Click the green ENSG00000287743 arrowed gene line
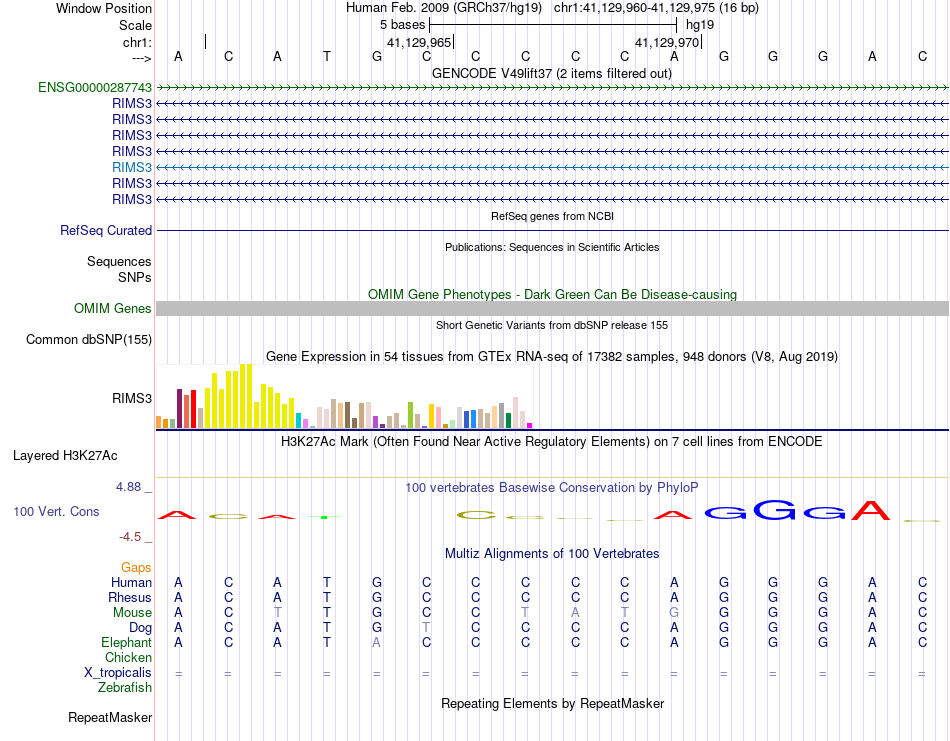Image resolution: width=950 pixels, height=741 pixels. point(553,87)
